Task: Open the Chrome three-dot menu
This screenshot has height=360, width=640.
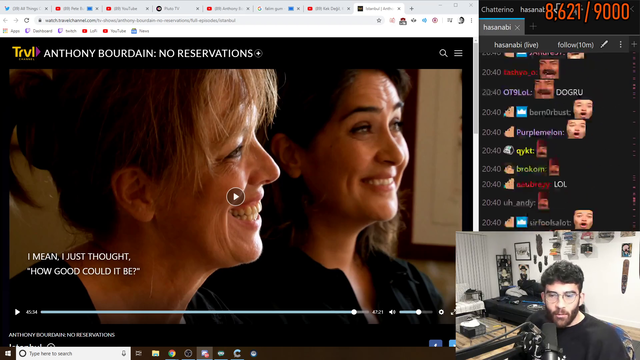Action: pos(471,20)
